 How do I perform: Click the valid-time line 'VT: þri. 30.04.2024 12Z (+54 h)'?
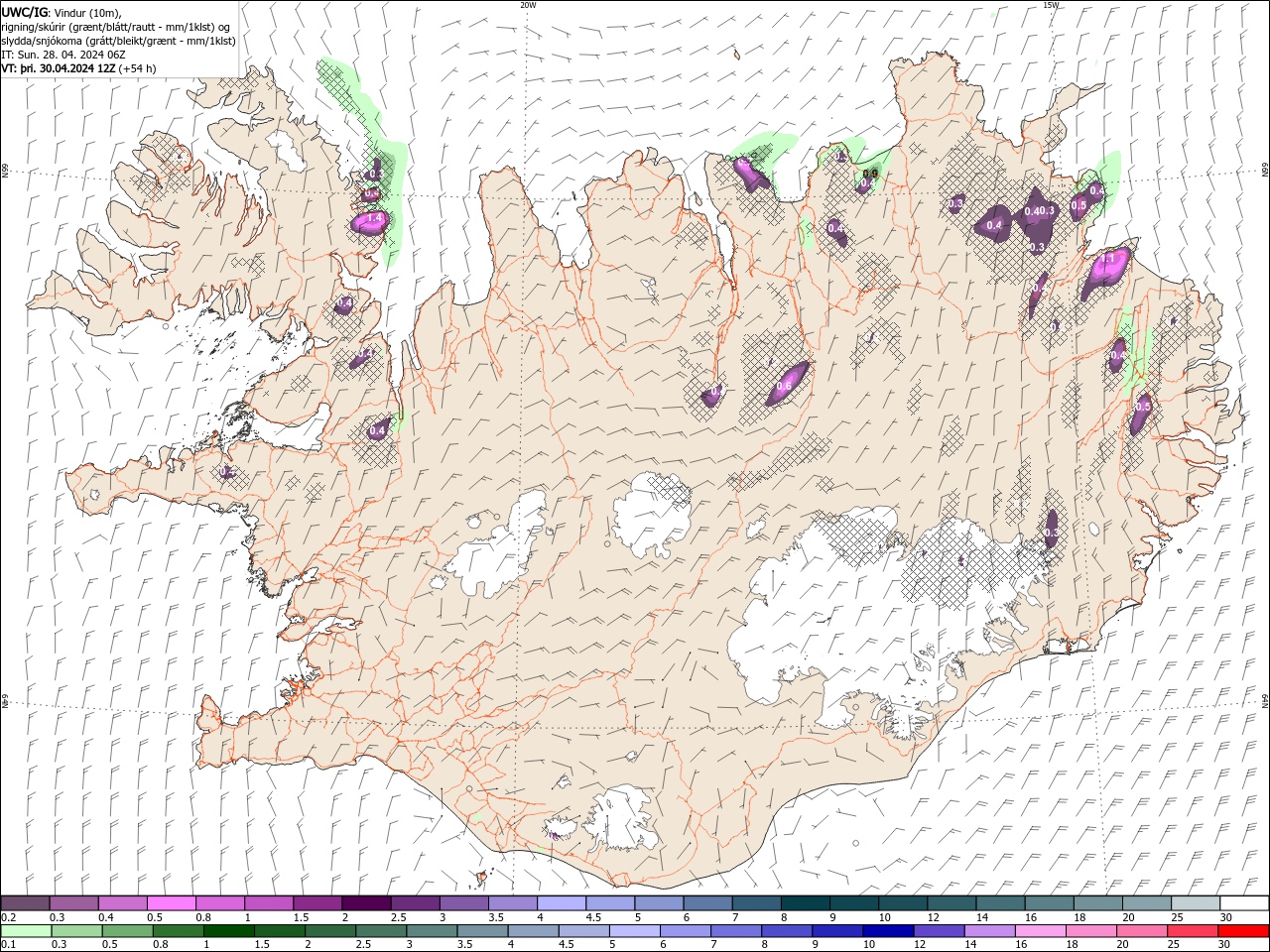tap(78, 68)
